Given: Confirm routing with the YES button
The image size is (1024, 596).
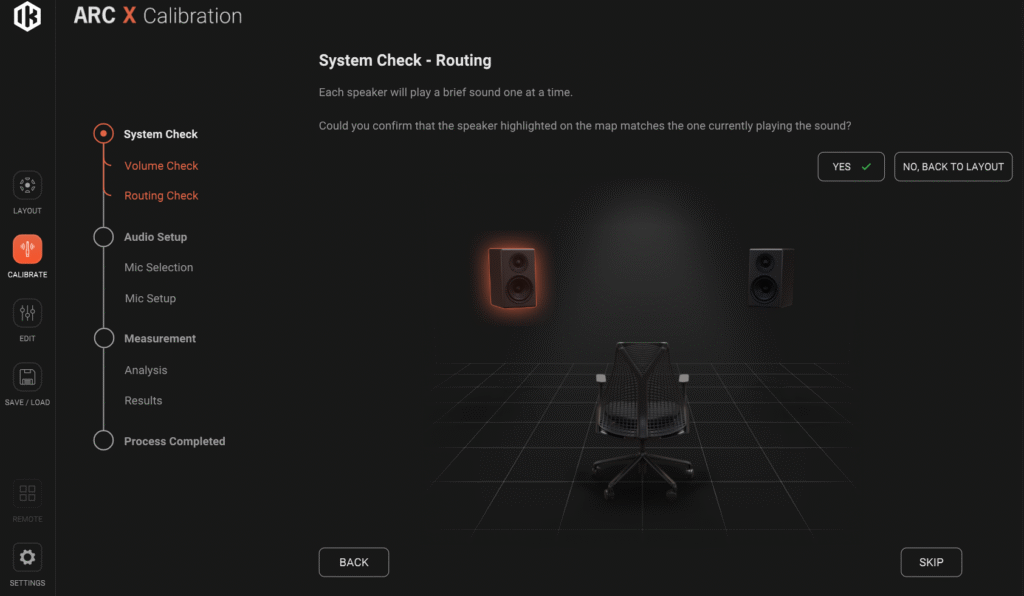Looking at the screenshot, I should pyautogui.click(x=851, y=167).
